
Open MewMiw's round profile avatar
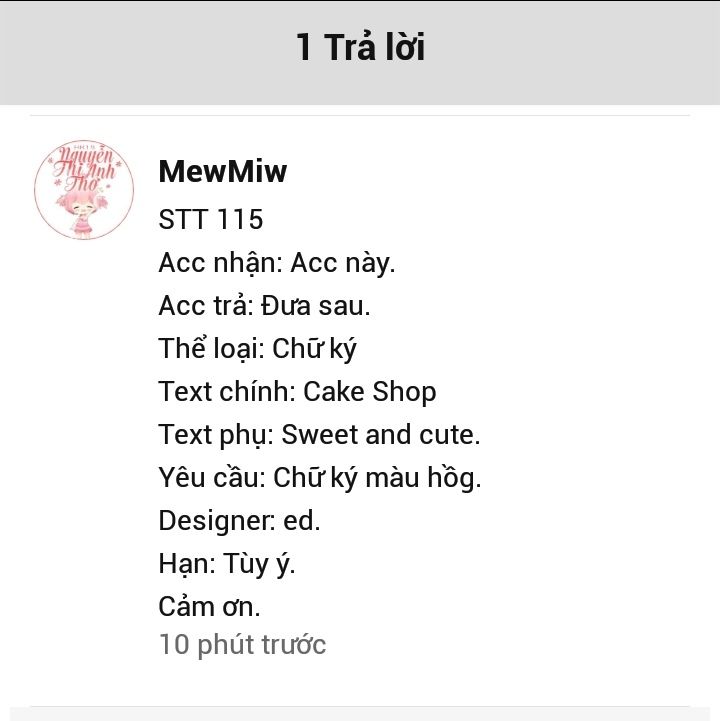pos(84,189)
